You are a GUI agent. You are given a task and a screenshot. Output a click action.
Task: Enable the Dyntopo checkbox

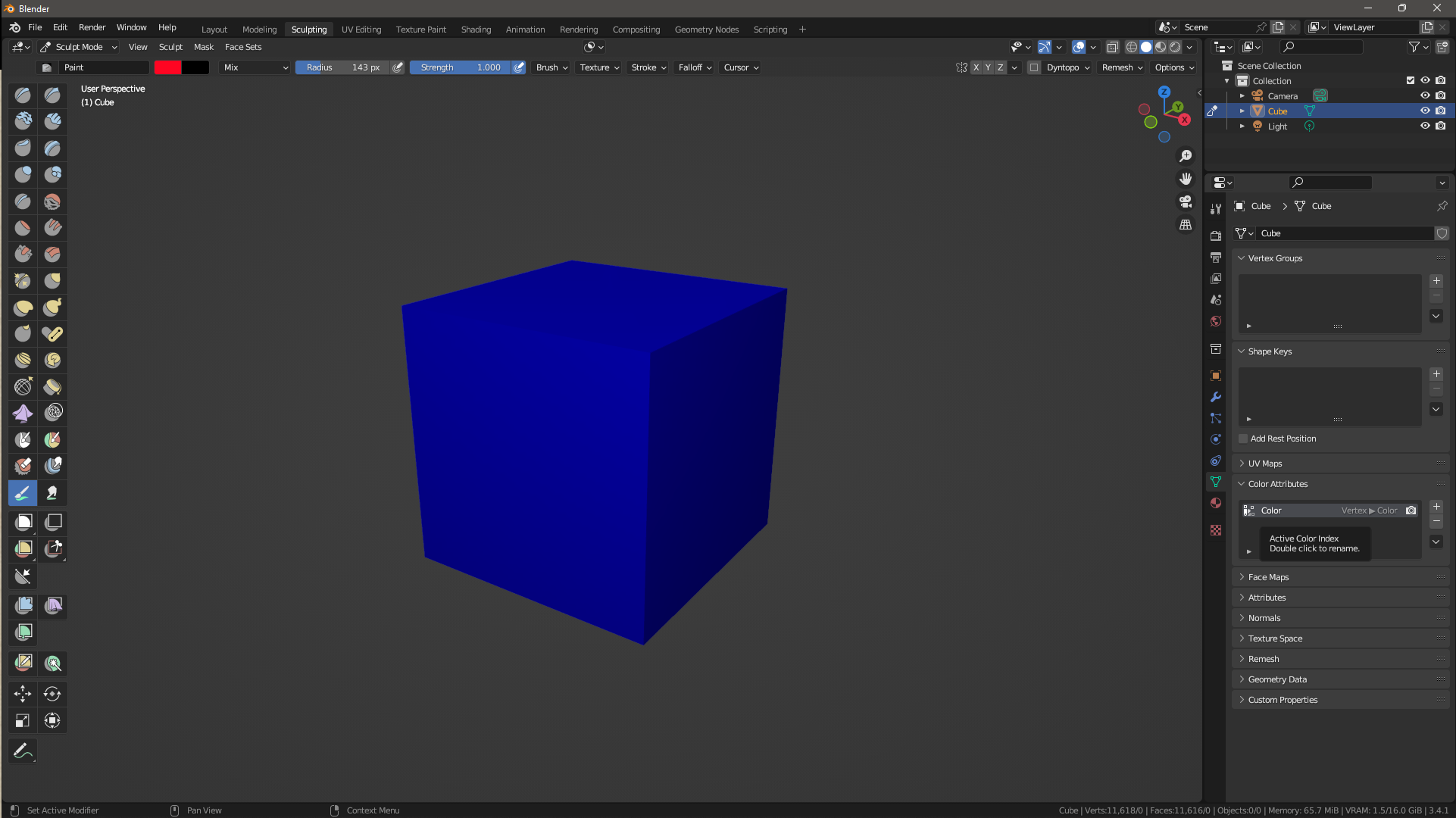[x=1034, y=67]
